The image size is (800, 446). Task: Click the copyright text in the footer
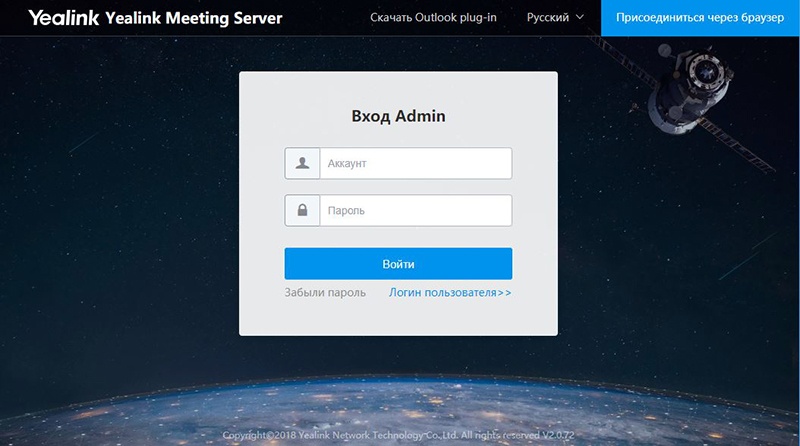click(x=398, y=435)
